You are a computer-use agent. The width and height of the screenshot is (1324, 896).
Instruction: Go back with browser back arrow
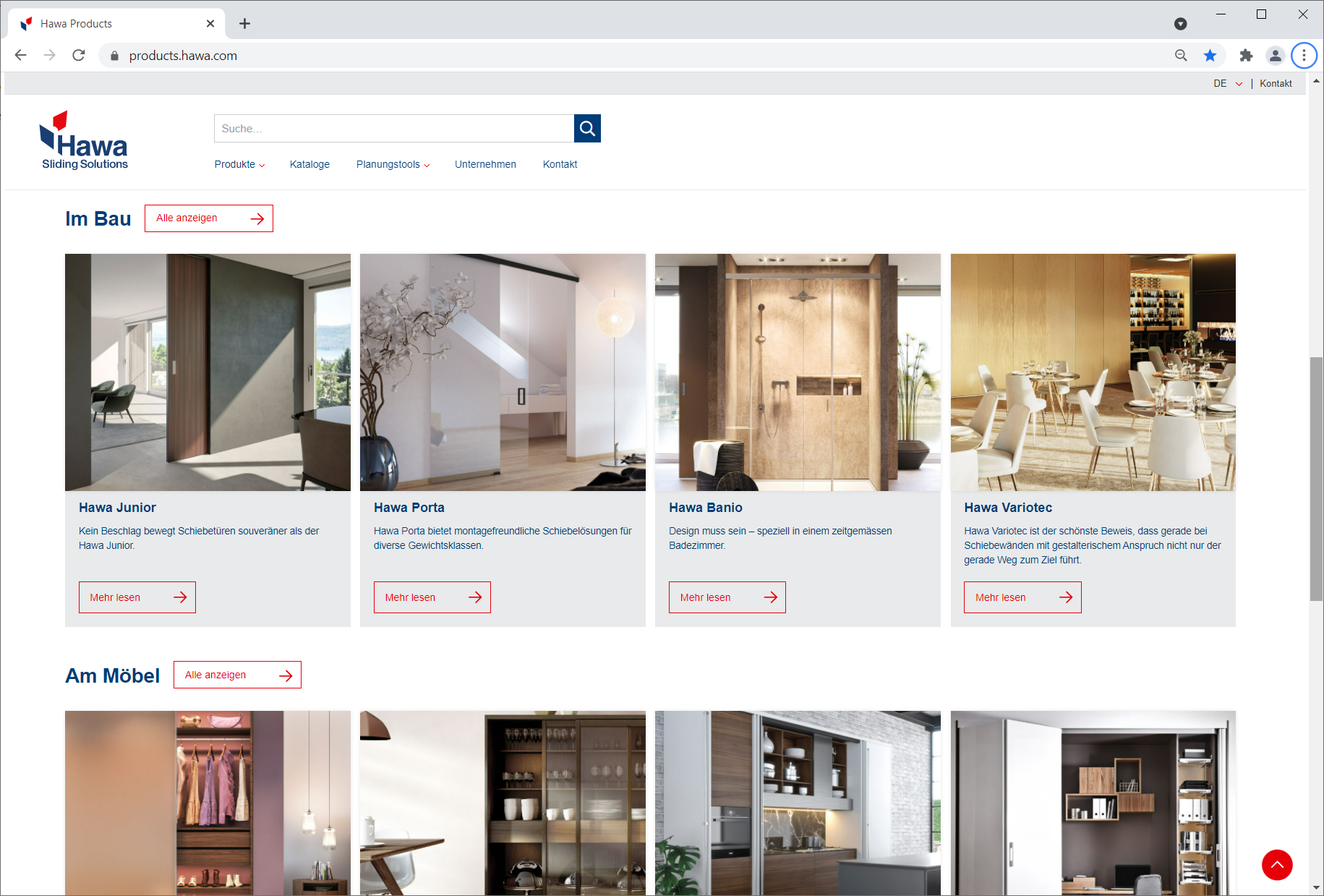20,56
